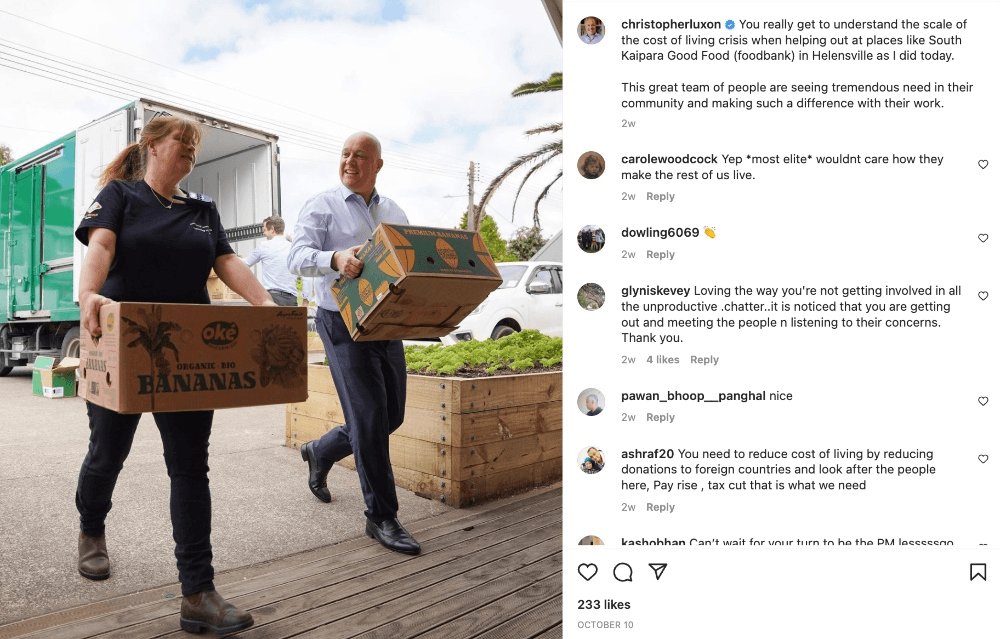Like glyniskevey's comment heart
This screenshot has width=1000, height=639.
tap(983, 296)
